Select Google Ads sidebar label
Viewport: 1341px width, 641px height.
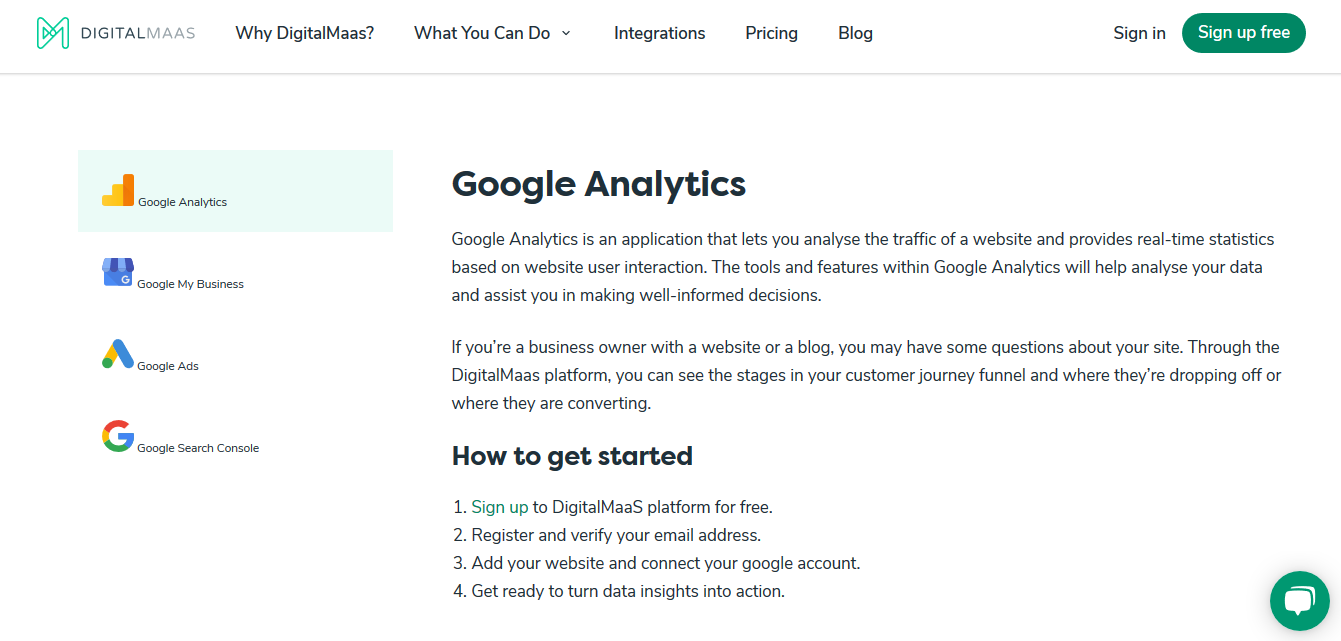coord(168,366)
